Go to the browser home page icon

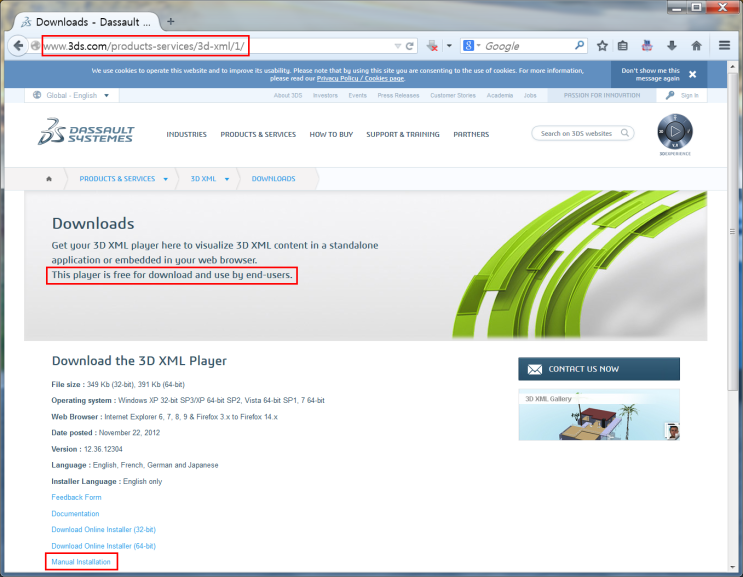[x=696, y=46]
